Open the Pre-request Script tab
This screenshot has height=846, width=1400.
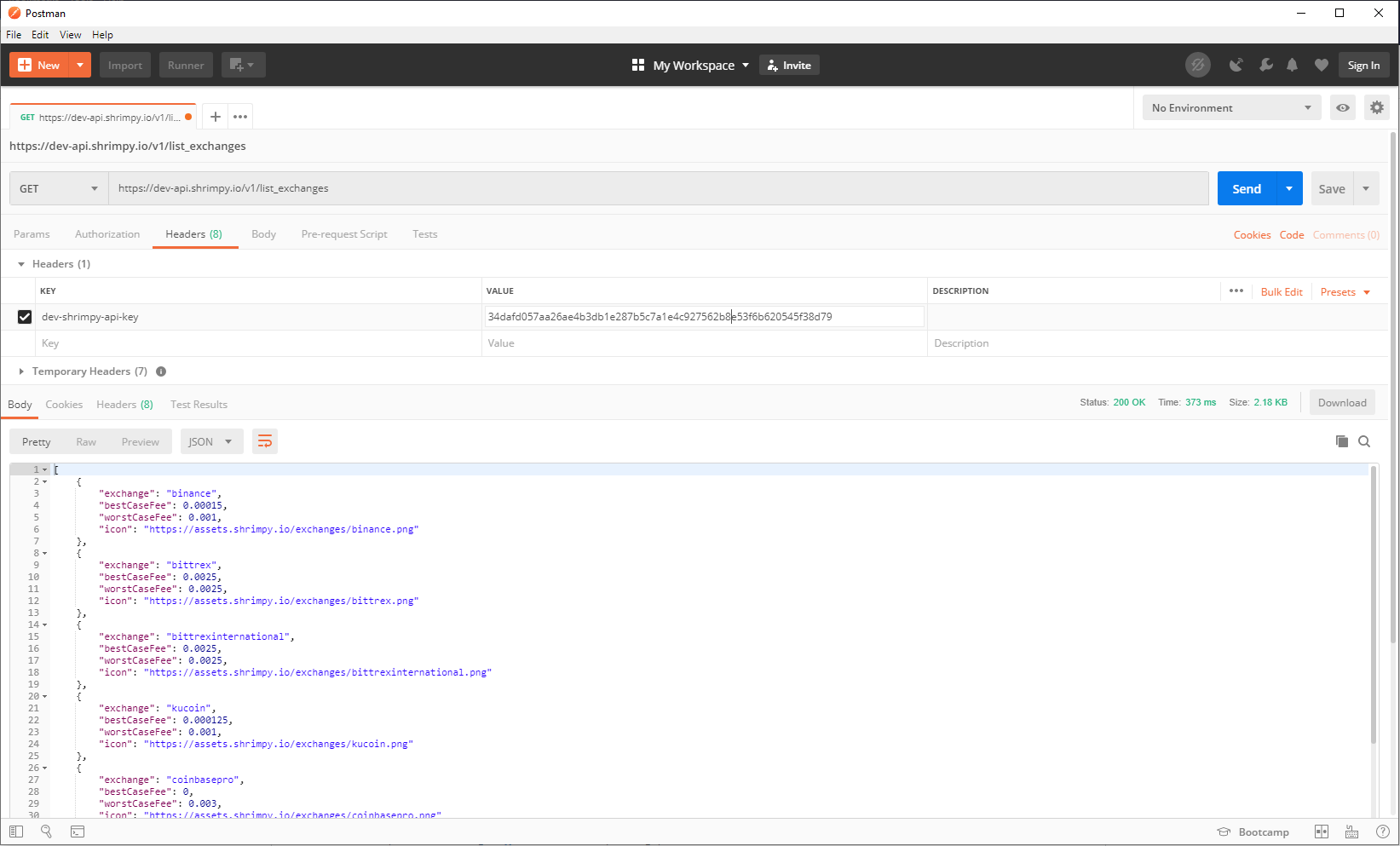click(344, 234)
